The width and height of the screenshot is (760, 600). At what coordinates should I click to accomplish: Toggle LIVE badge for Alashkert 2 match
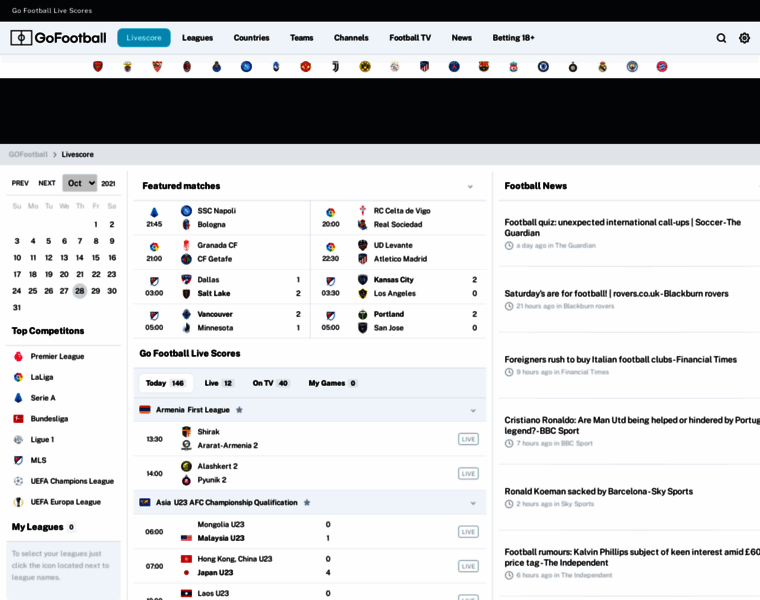468,474
